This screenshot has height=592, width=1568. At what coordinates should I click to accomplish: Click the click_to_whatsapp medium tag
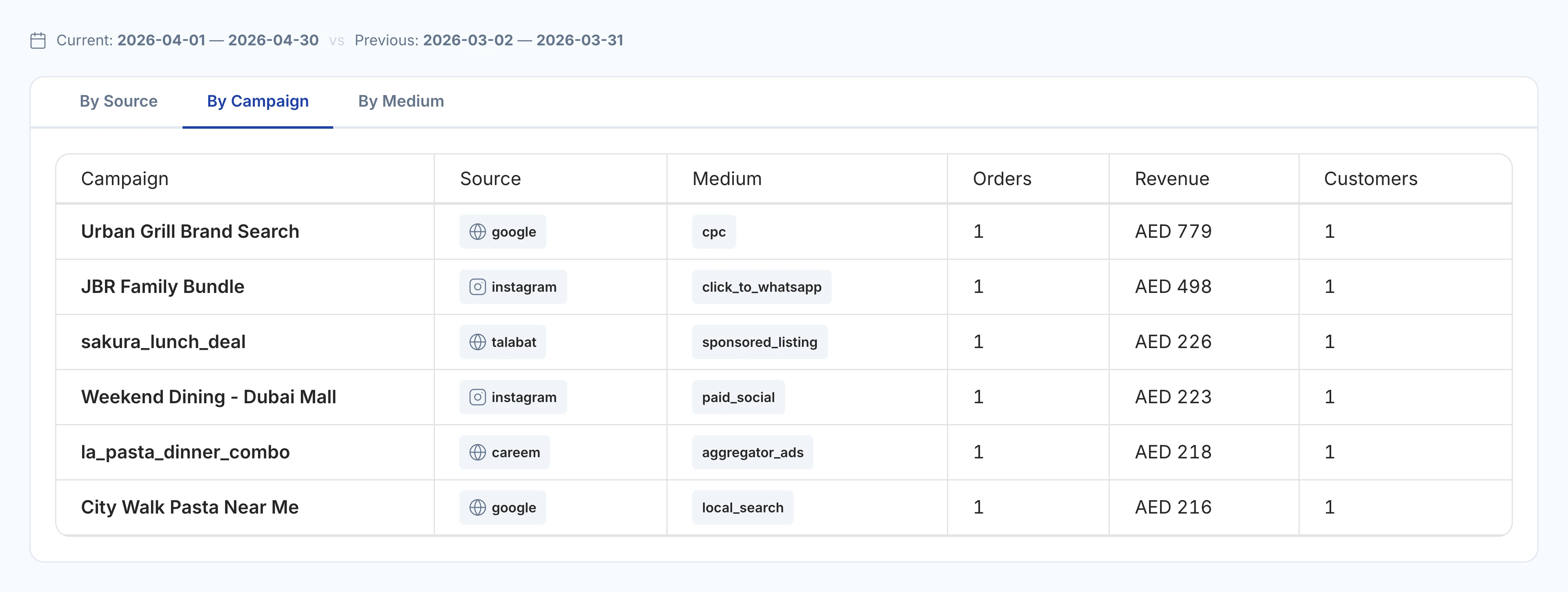[762, 287]
